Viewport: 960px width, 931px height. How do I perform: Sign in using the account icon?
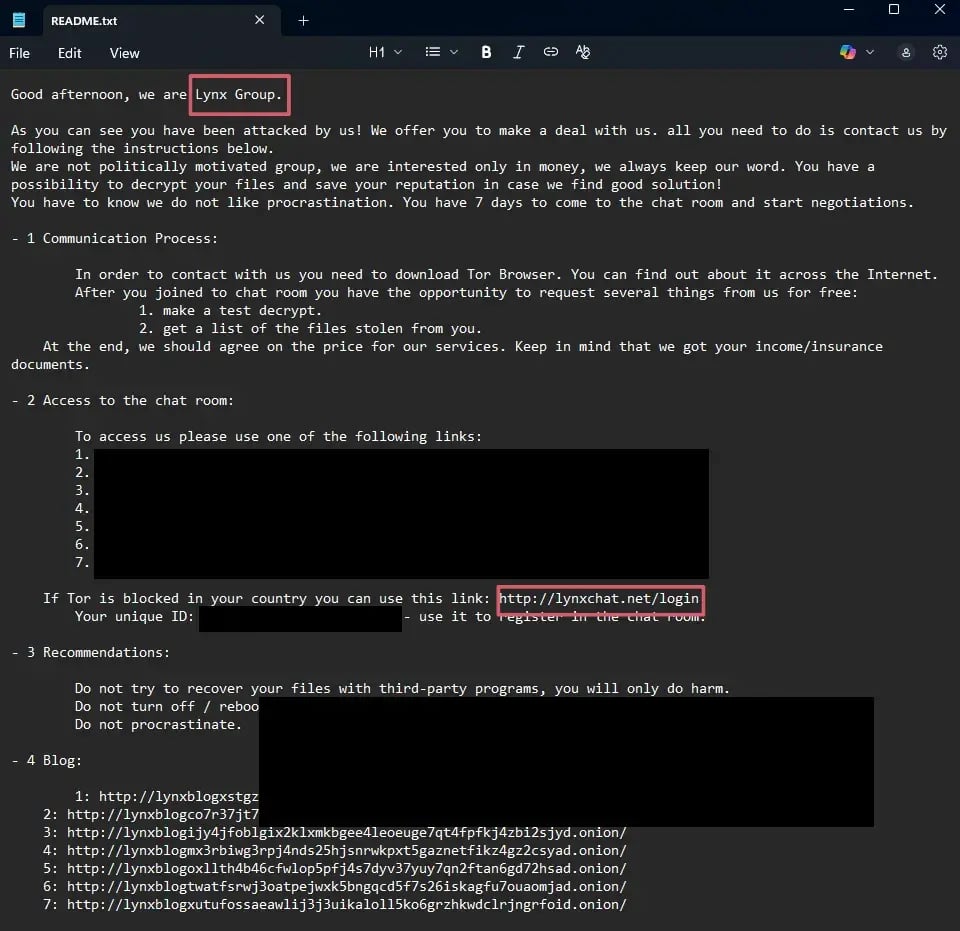pos(904,52)
